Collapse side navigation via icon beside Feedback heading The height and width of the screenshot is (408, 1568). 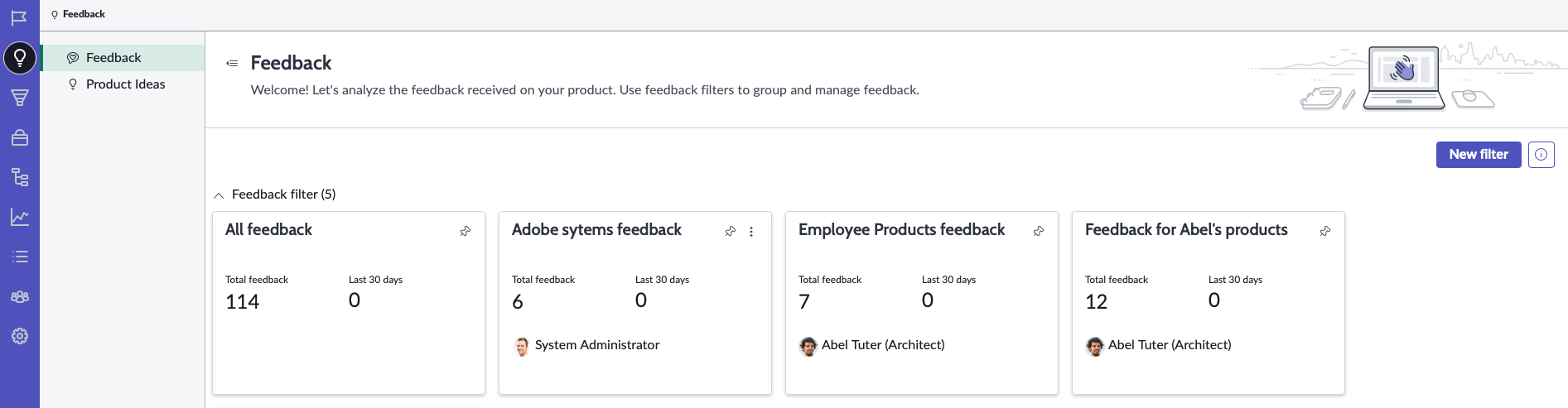tap(232, 63)
